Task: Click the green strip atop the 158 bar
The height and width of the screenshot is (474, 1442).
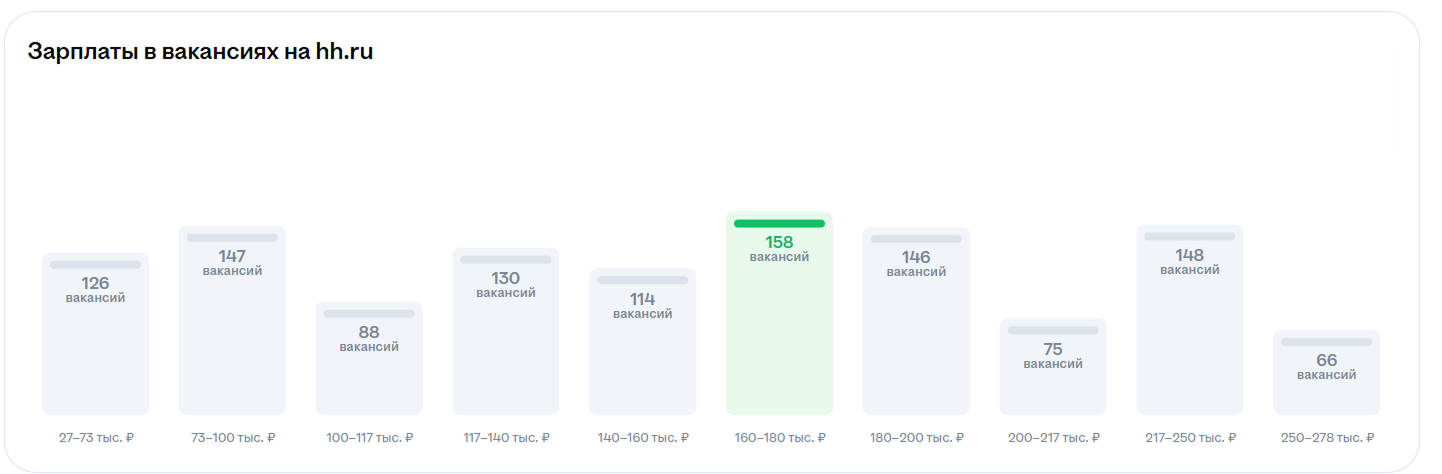Action: 780,224
